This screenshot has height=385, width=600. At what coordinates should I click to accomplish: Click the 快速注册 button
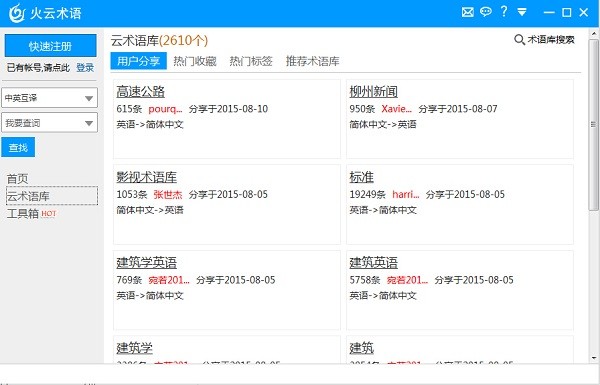51,46
